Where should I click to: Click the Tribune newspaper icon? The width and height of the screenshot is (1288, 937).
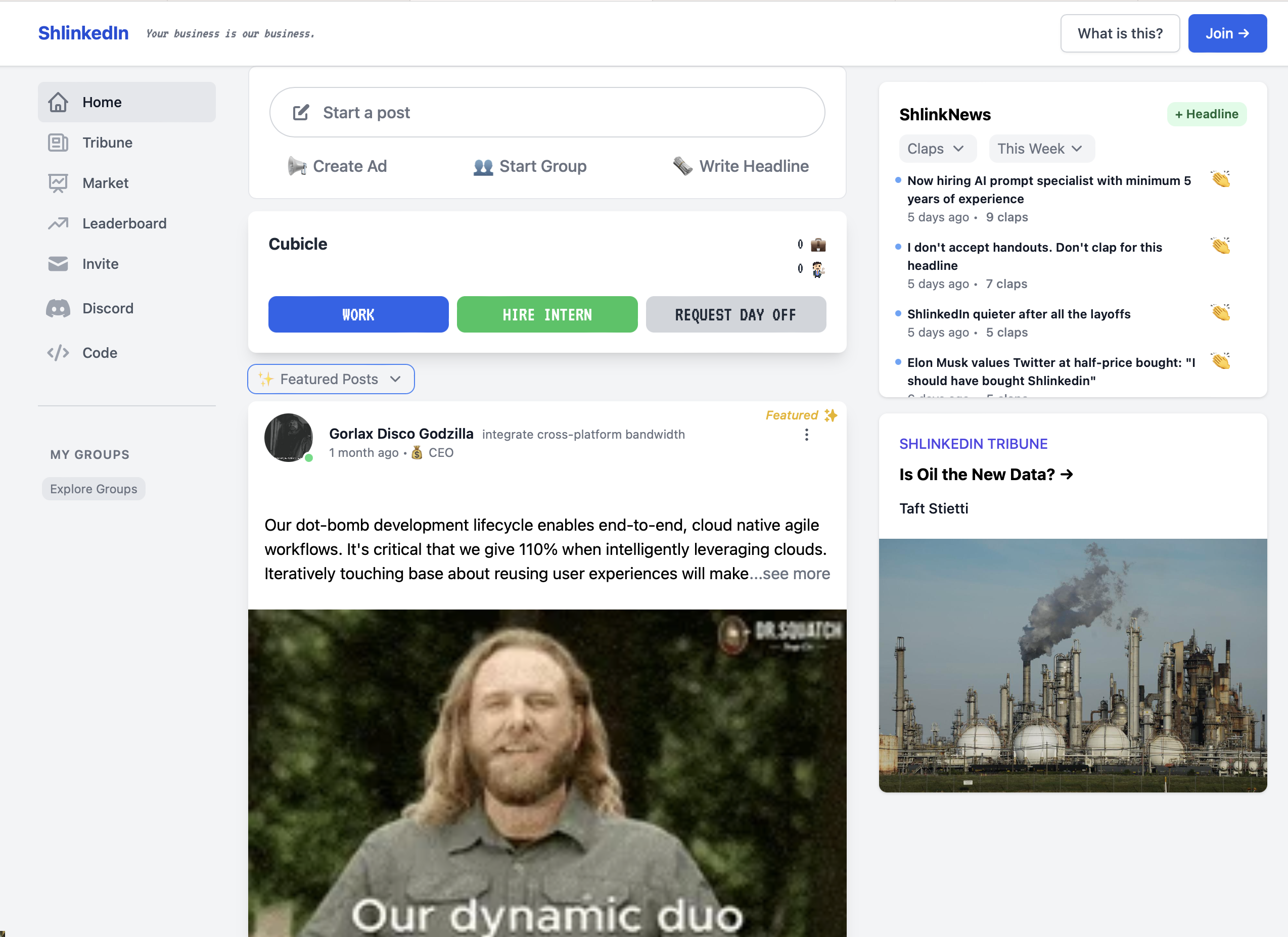click(x=58, y=143)
